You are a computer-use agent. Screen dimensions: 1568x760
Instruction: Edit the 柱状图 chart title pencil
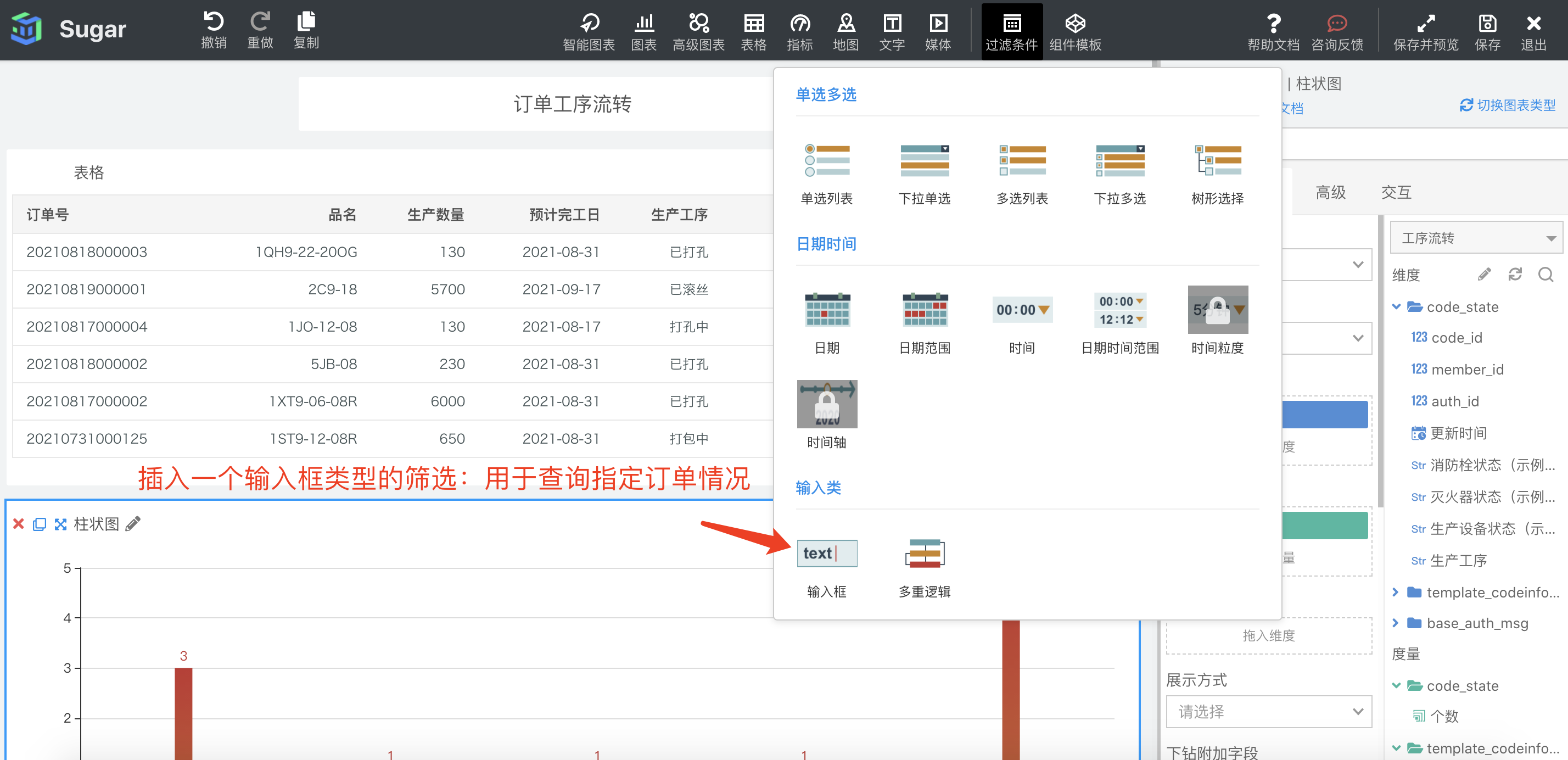tap(133, 524)
